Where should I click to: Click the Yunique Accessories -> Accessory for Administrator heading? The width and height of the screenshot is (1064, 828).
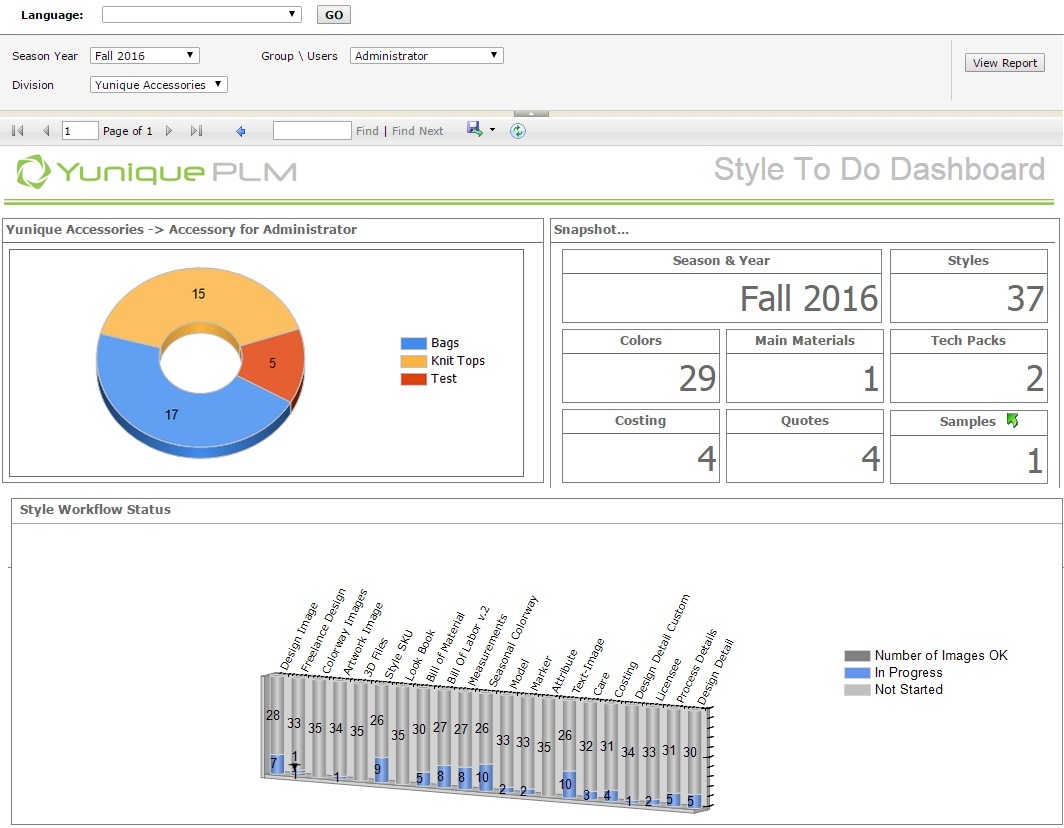(181, 230)
